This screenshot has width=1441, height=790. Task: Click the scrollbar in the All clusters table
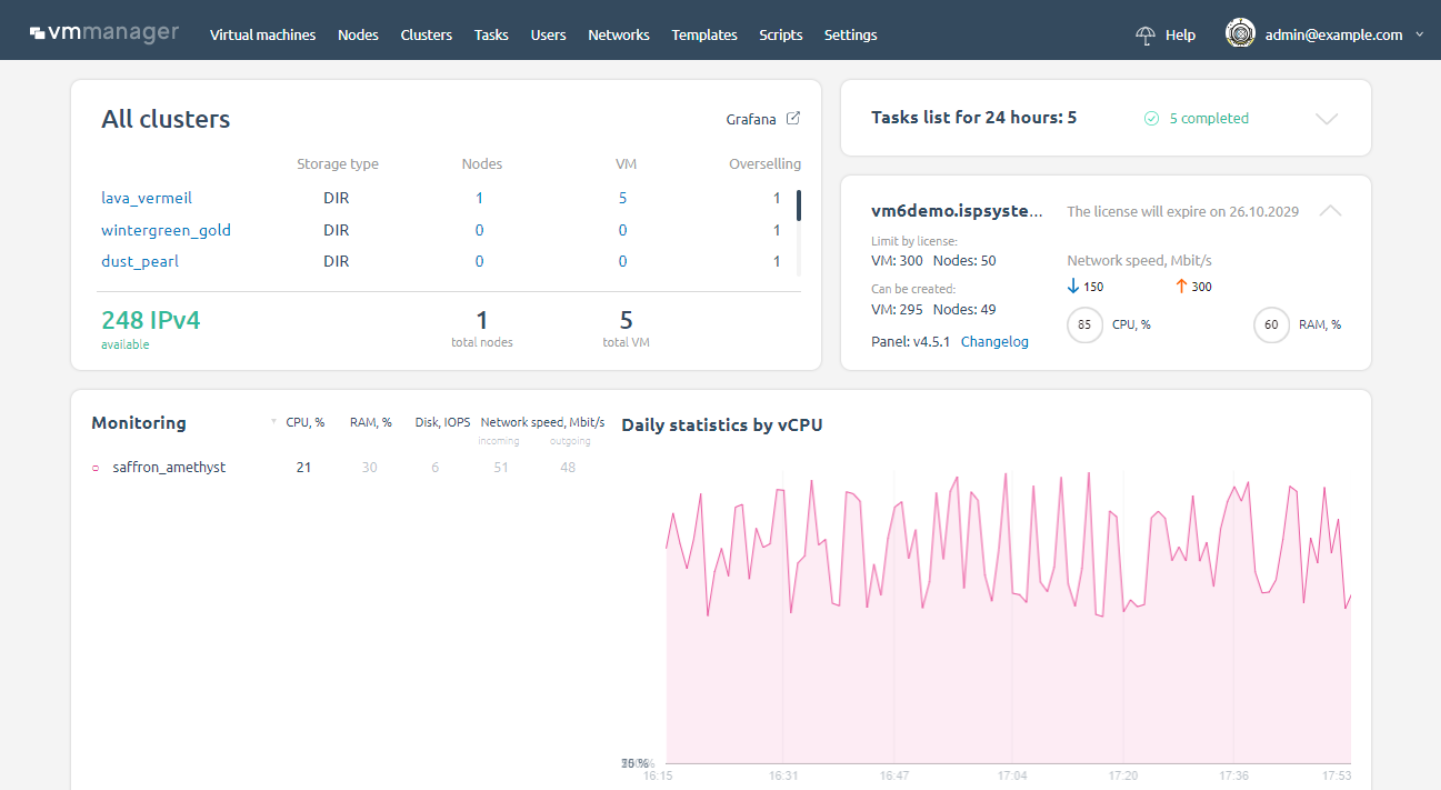coord(797,206)
